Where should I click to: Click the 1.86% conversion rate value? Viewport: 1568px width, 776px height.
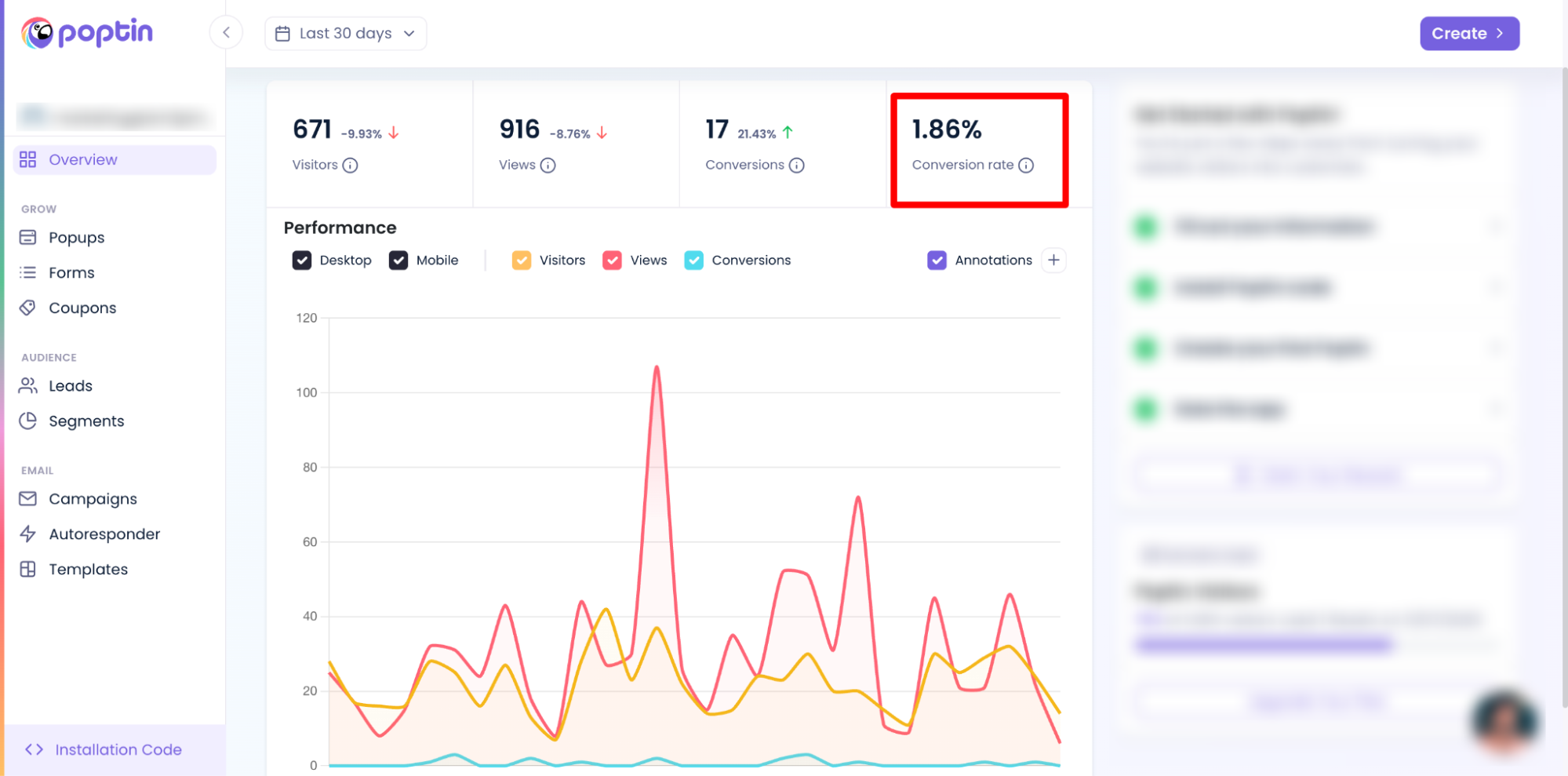[947, 129]
